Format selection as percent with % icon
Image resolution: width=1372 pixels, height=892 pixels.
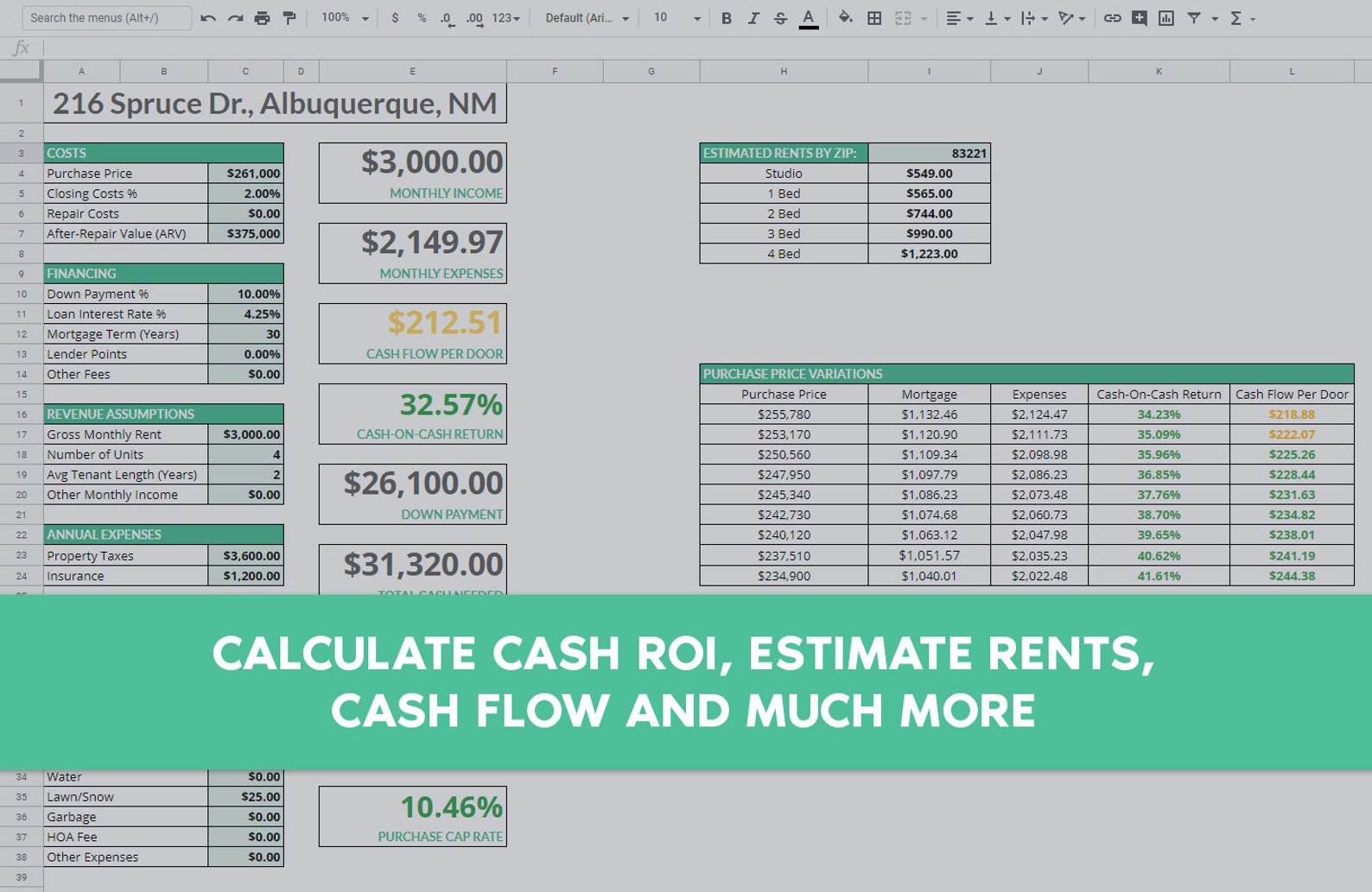click(422, 18)
